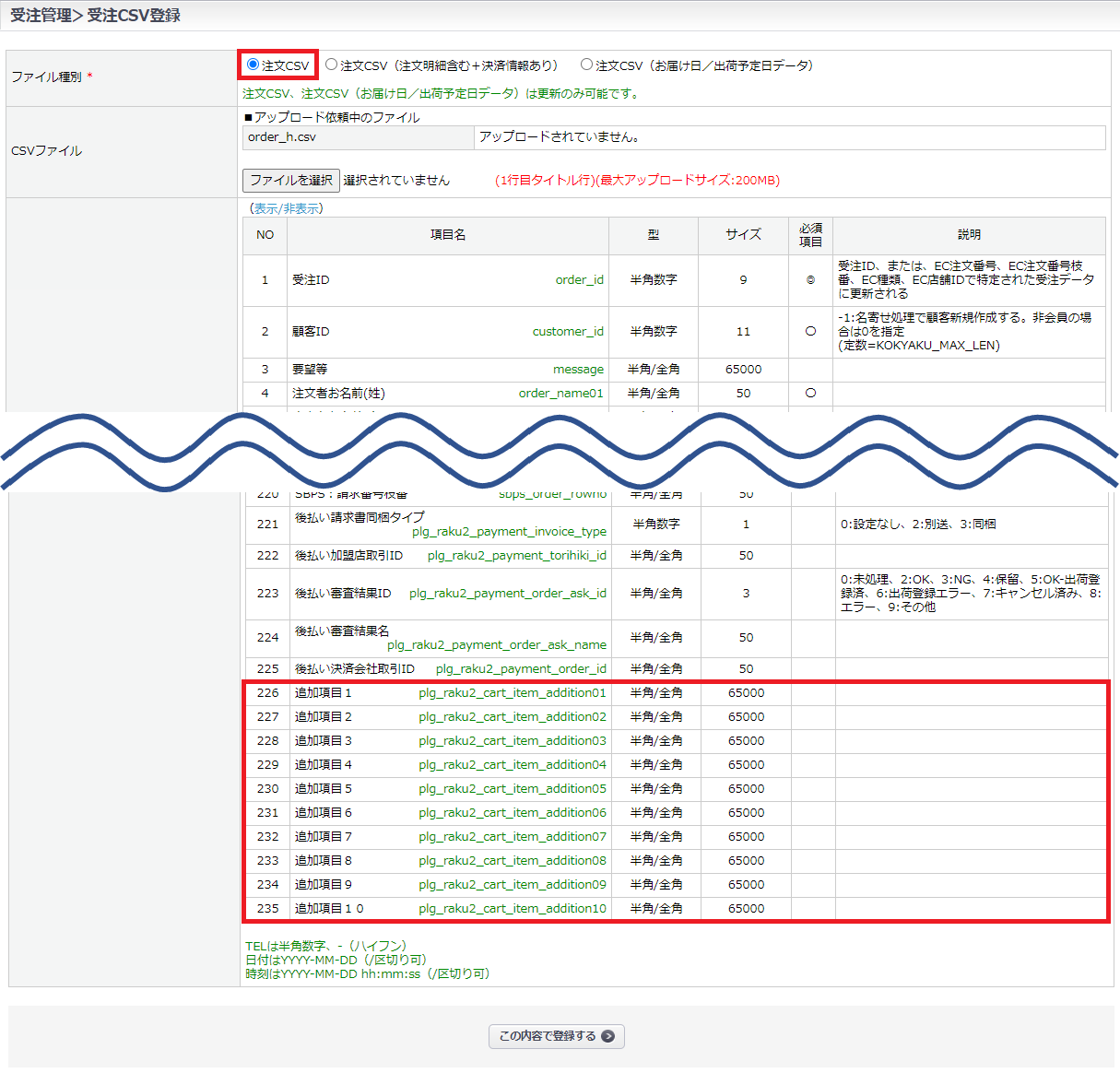The image size is (1120, 1073).
Task: Click plg_raku2_cart_item_addition01 field name
Action: (x=513, y=693)
